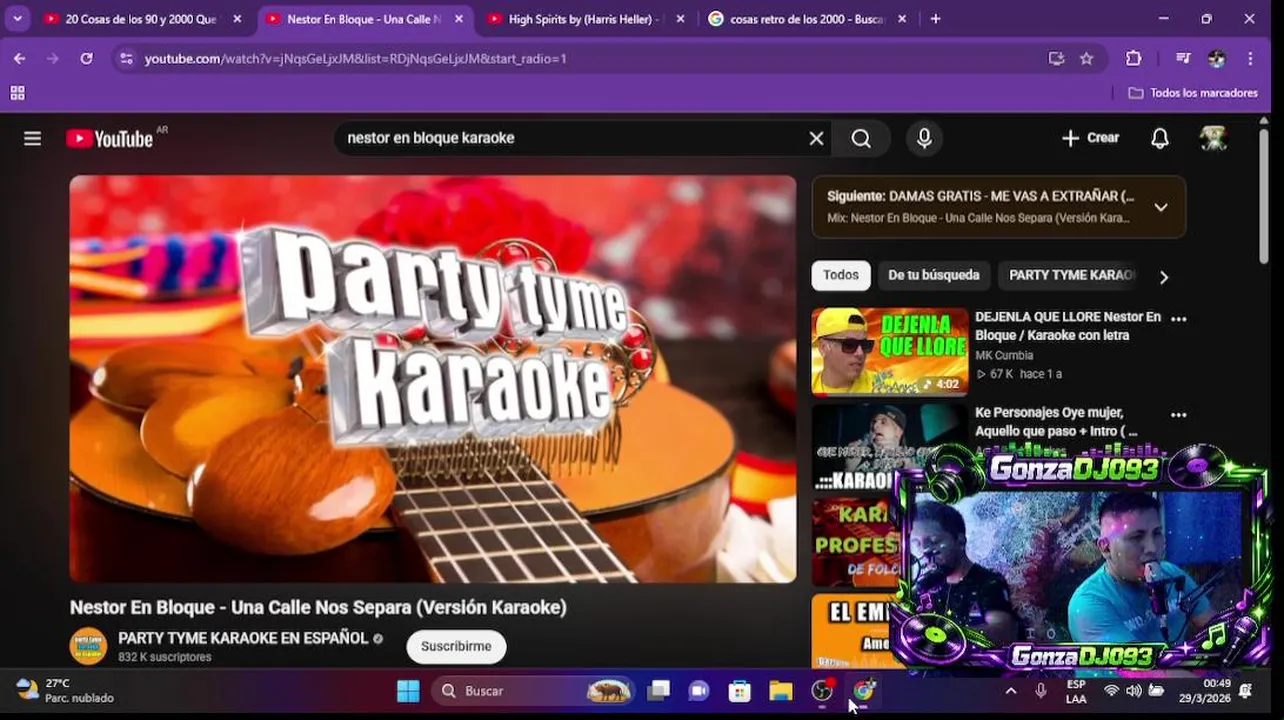Viewport: 1284px width, 720px height.
Task: Click the Party Tyme Karaoke video player
Action: [x=433, y=379]
